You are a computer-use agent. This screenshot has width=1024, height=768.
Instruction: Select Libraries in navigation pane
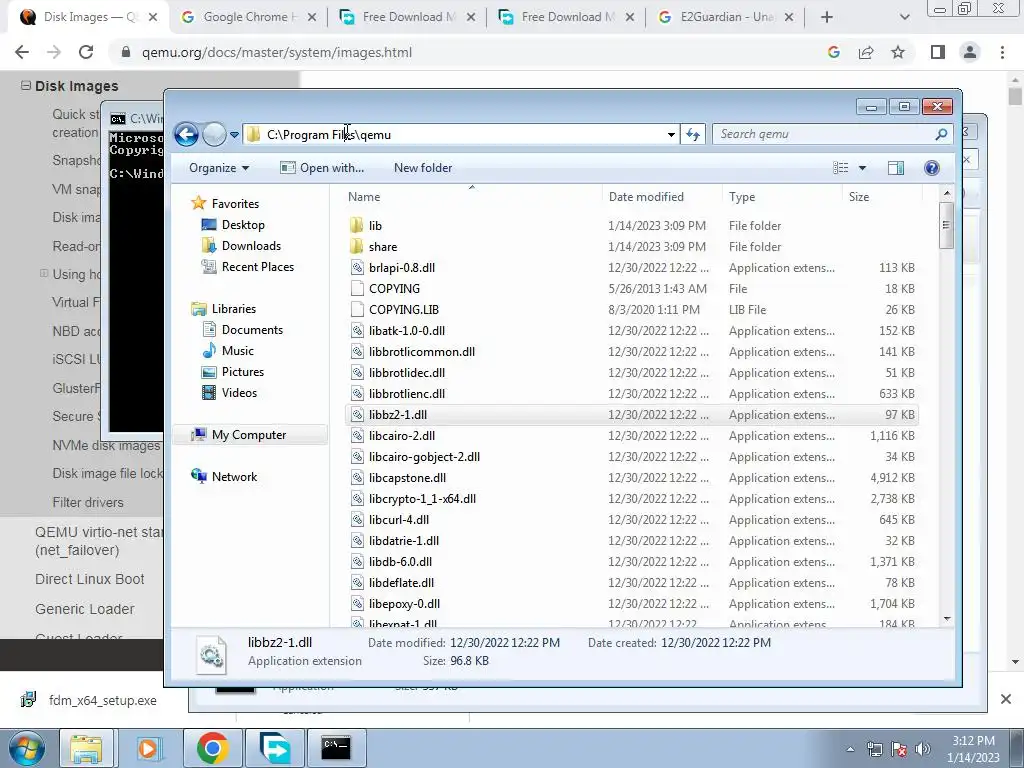click(234, 309)
